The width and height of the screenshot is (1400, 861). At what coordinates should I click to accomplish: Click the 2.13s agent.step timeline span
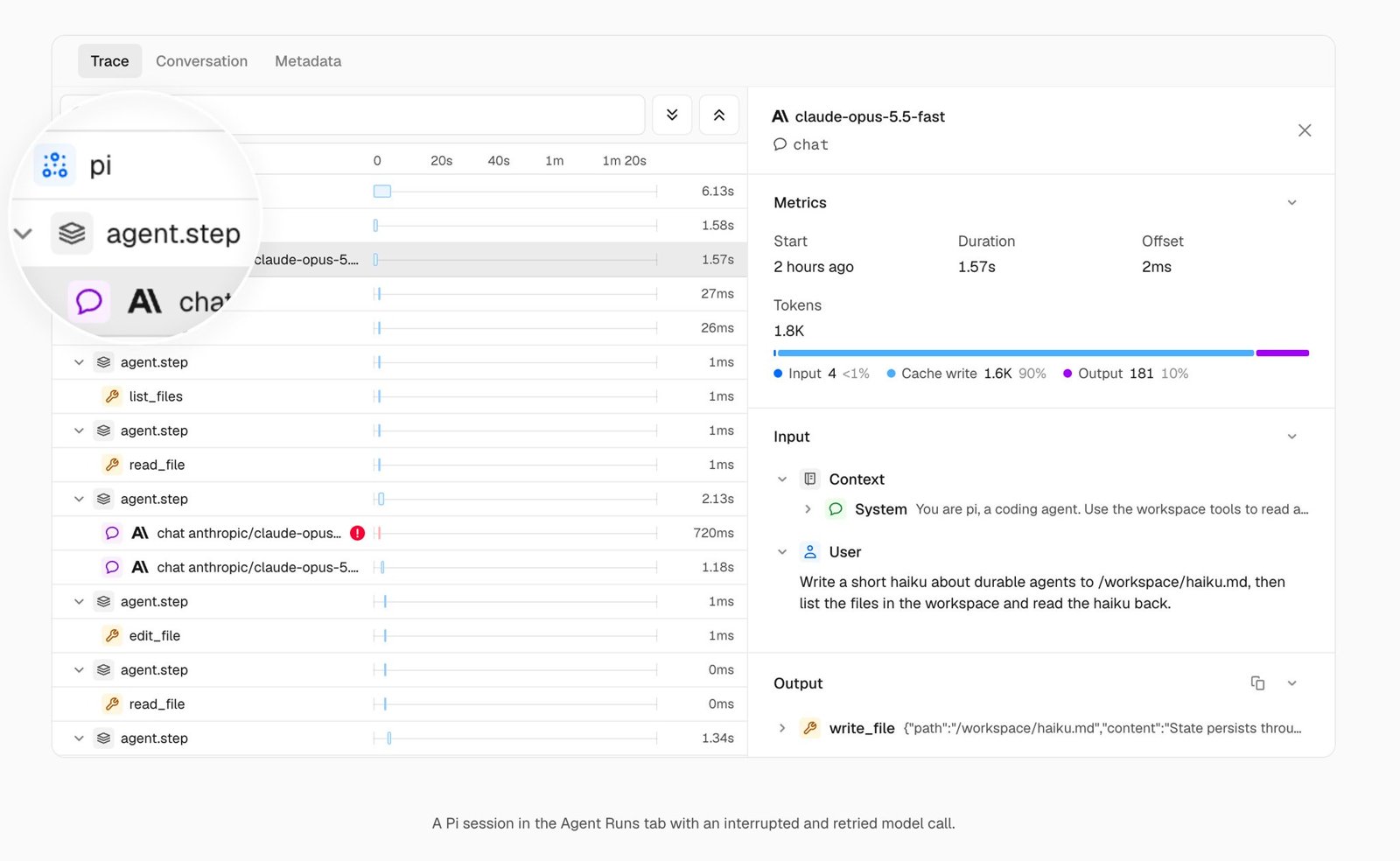click(381, 499)
